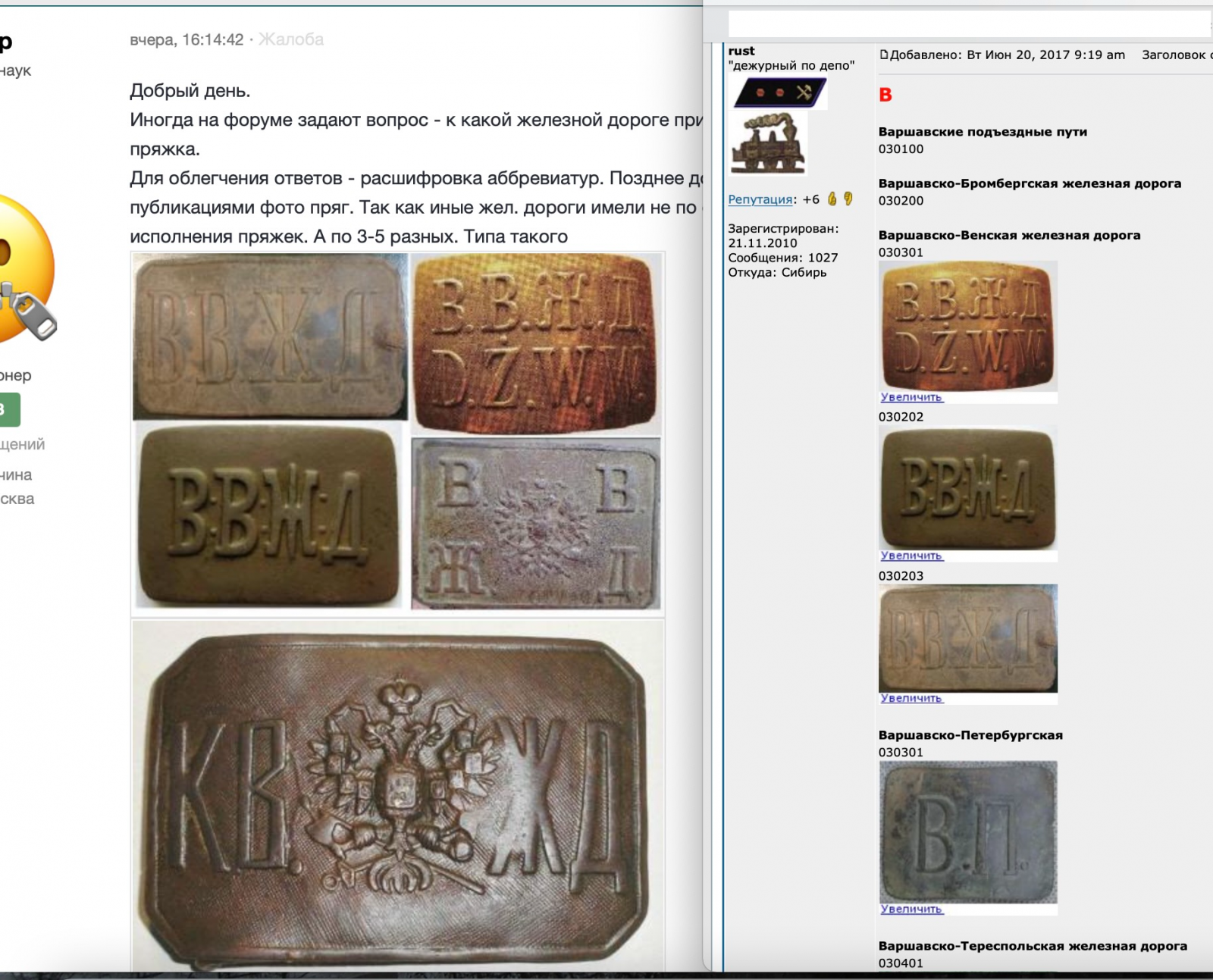Click Увеличить under buckle 030202
Screen dimensions: 1213x980
point(911,556)
